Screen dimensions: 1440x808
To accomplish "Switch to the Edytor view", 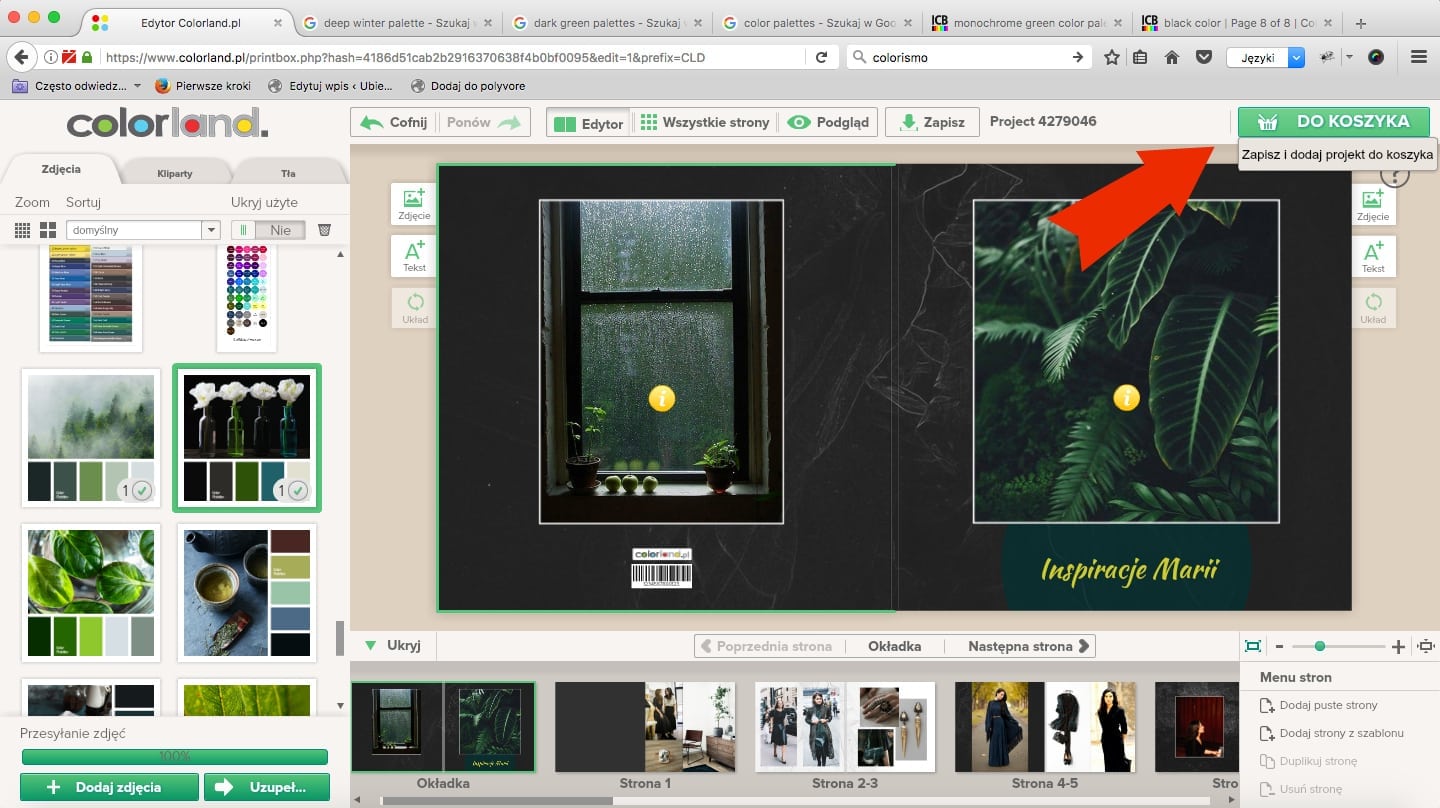I will pos(588,123).
